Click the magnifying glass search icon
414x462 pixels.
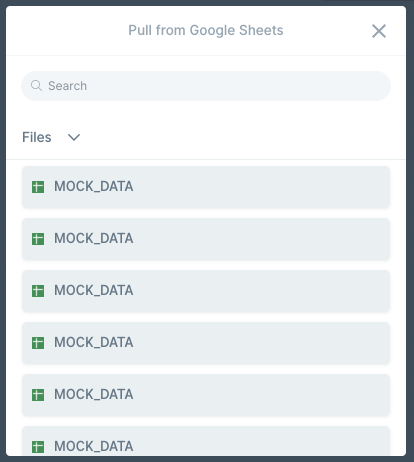[36, 86]
